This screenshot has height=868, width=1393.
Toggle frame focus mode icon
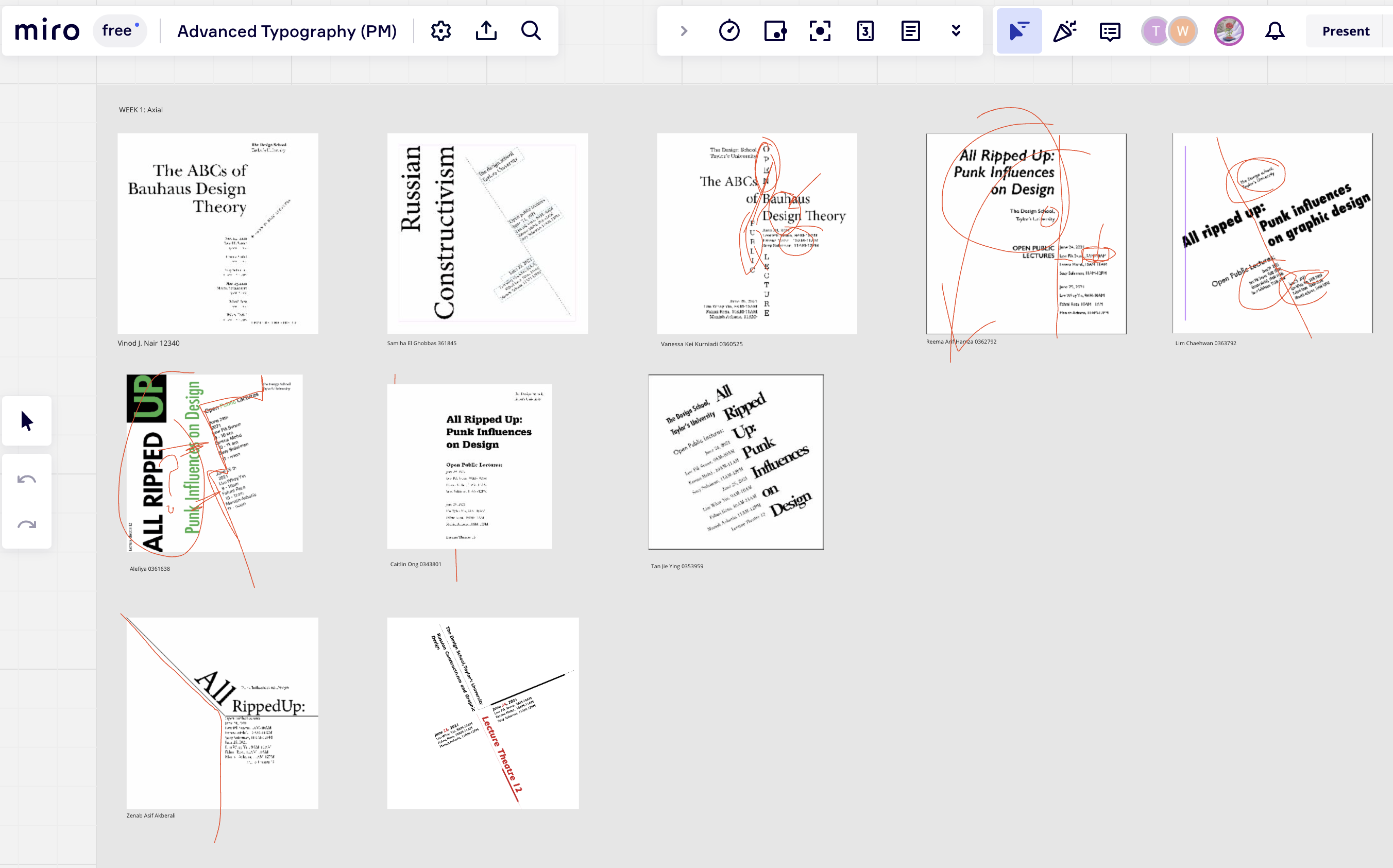(x=820, y=31)
